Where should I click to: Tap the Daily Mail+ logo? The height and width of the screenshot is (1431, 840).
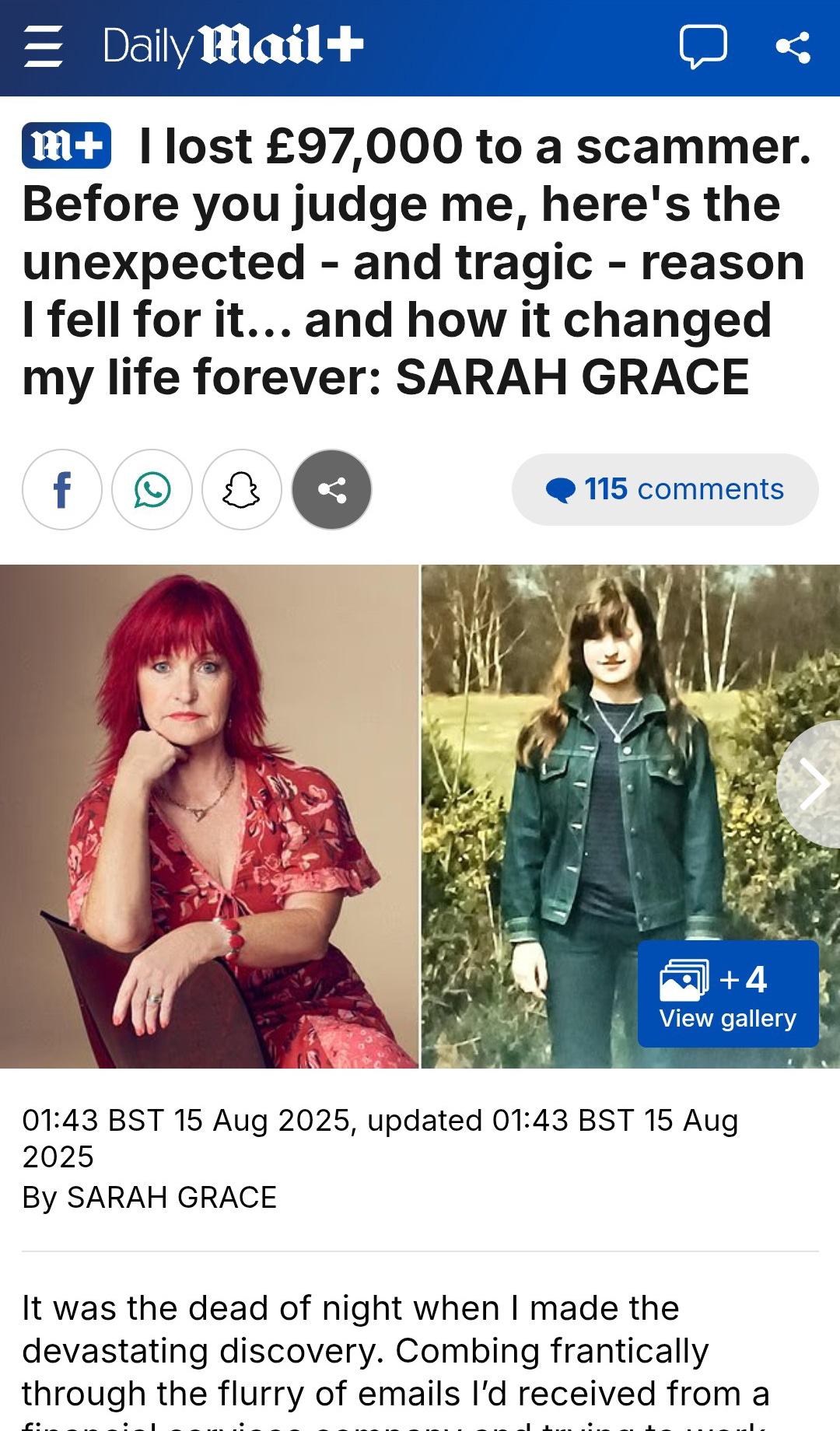coord(233,45)
